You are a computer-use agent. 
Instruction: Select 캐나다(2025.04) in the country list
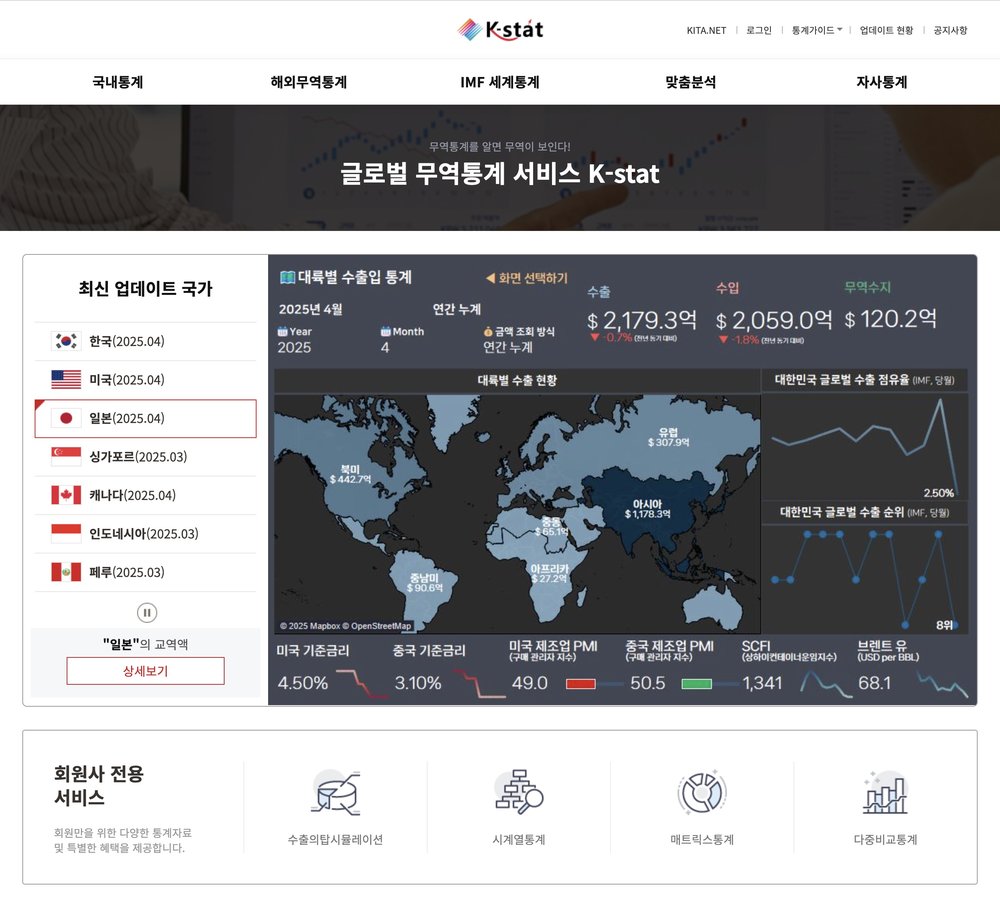point(145,495)
